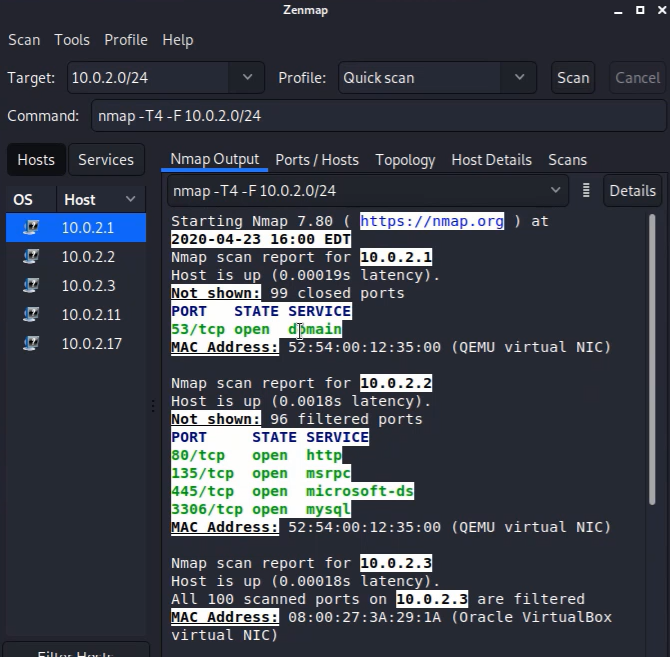Image resolution: width=670 pixels, height=657 pixels.
Task: Minimize the Zenmap window
Action: tap(618, 11)
